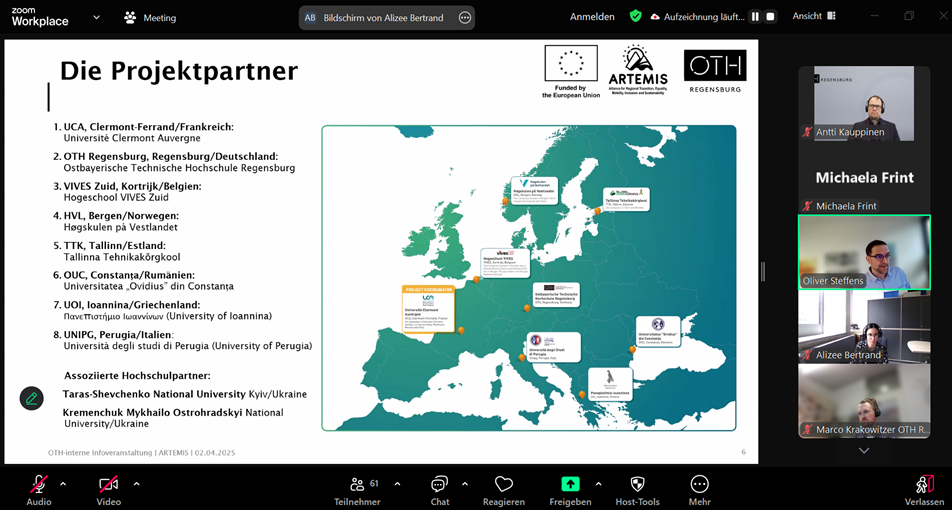
Task: Click Aufzeichnung läuft recording indicator
Action: pos(698,17)
